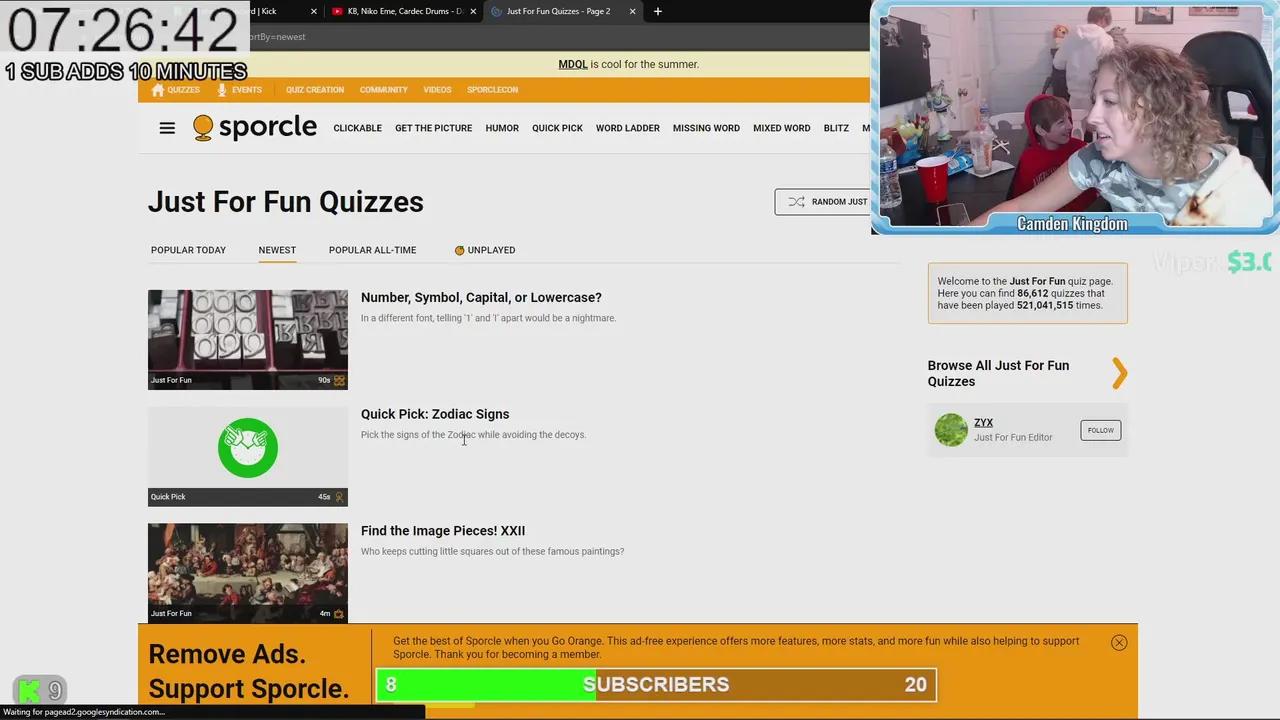Open SporcleCon in the orange bar

pos(492,90)
